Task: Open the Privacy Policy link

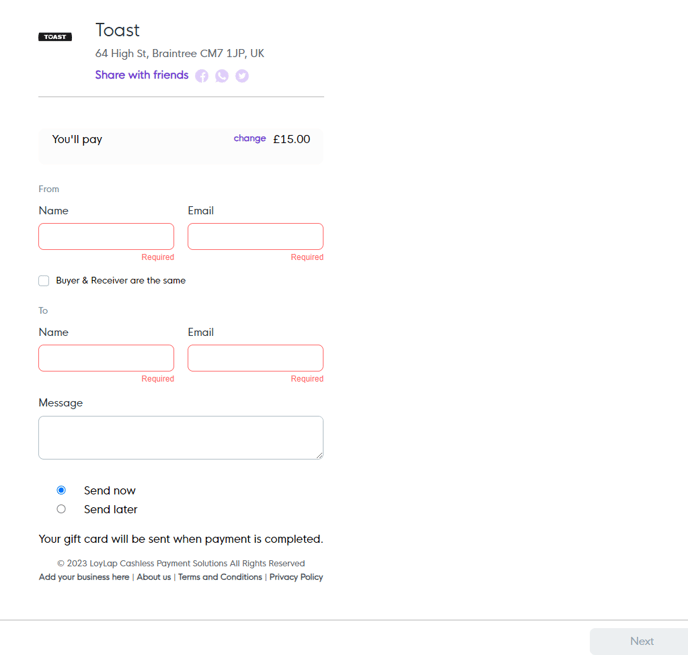Action: coord(296,577)
